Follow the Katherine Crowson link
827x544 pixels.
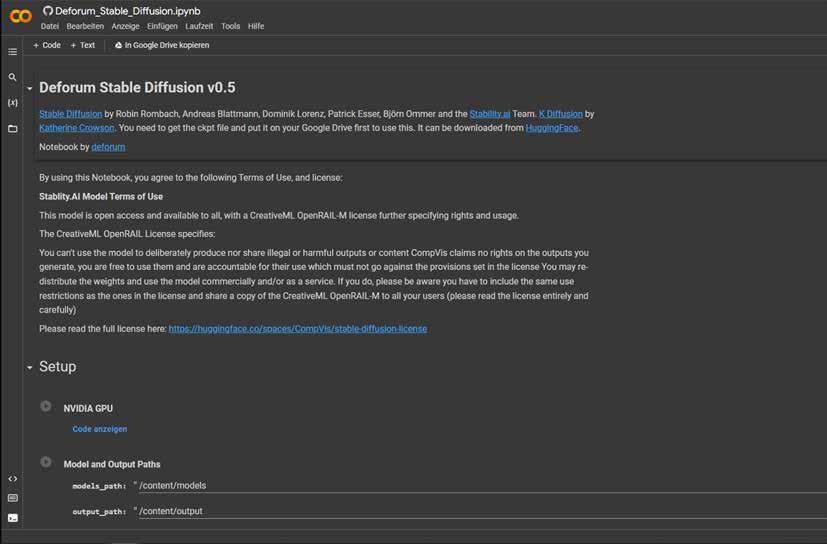(x=76, y=128)
